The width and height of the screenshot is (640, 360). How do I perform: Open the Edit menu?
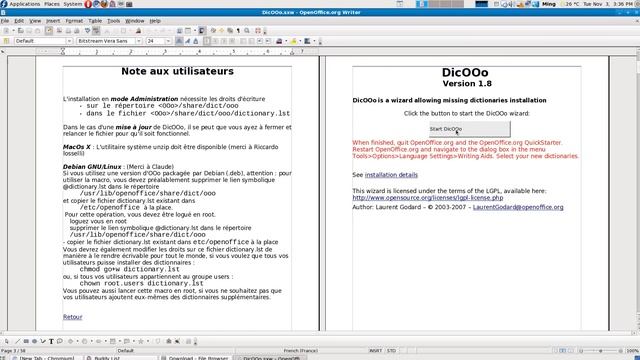[x=19, y=21]
